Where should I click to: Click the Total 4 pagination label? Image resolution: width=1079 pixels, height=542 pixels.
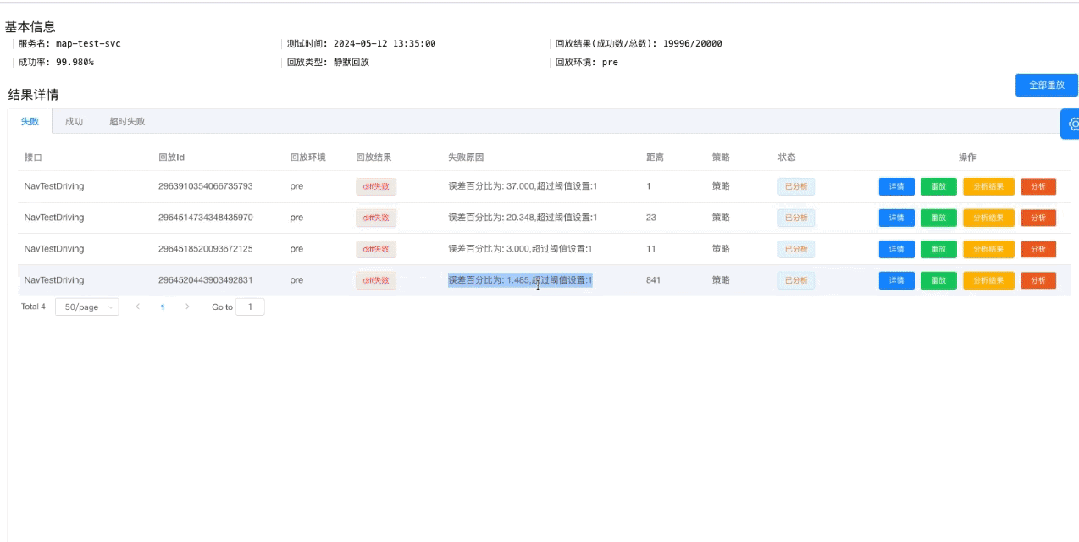point(33,307)
